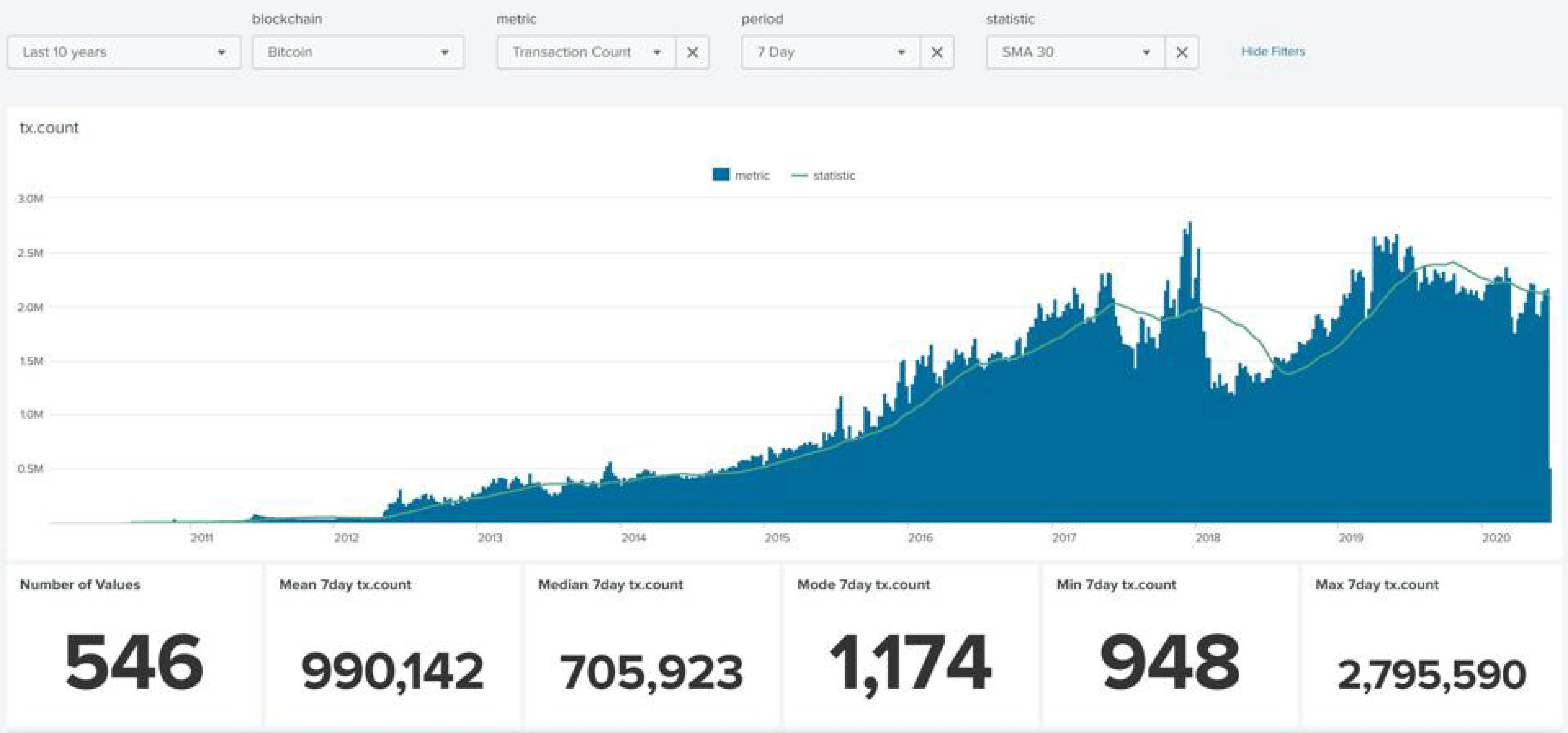Image resolution: width=1568 pixels, height=733 pixels.
Task: Click the 'statistic' filter label above SMA 30
Action: (1011, 19)
